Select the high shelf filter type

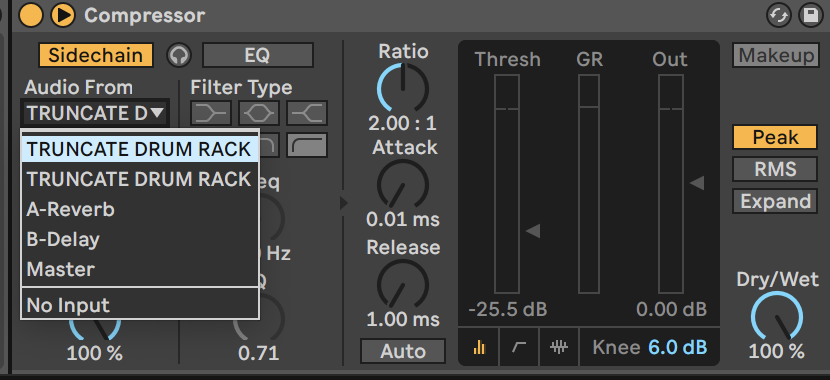[307, 113]
